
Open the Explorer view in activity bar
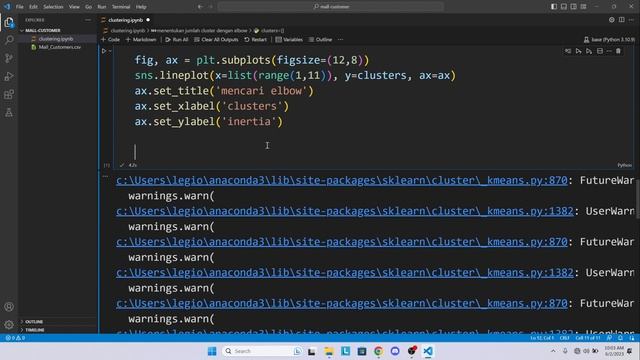click(9, 22)
